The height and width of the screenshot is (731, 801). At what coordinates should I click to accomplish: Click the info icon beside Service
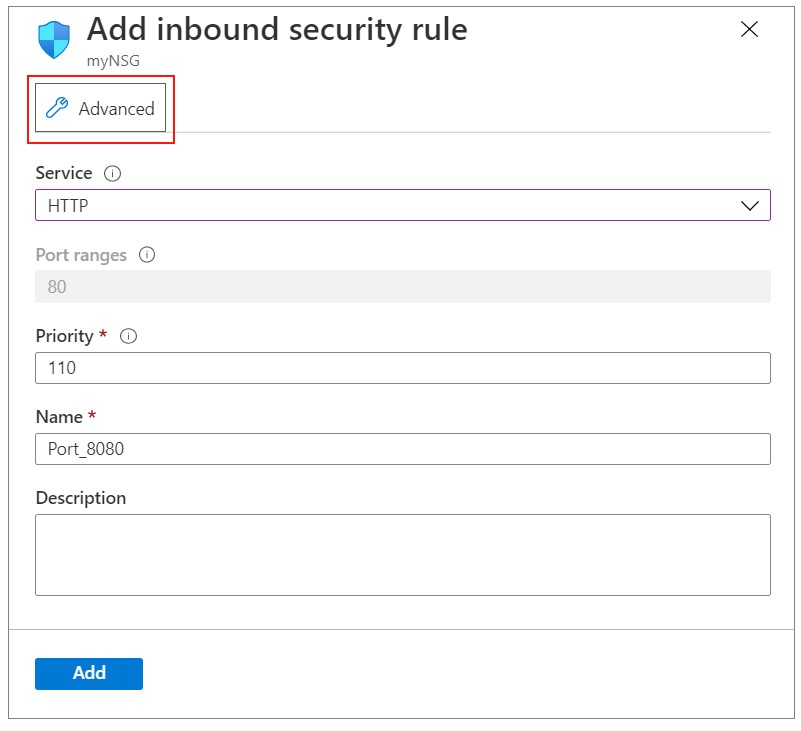113,174
